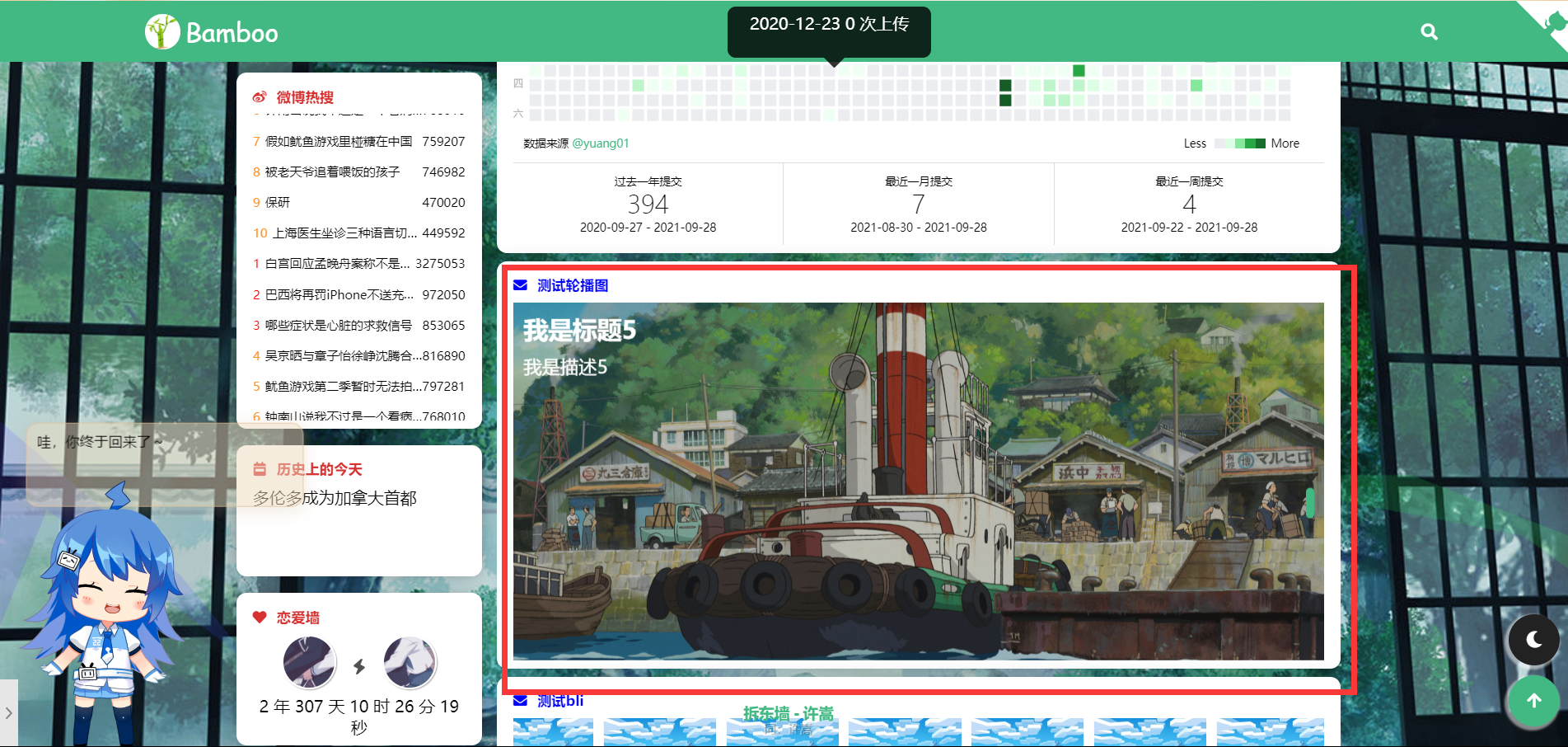This screenshot has width=1568, height=747.
Task: Open the @yuang01 data source link
Action: coord(601,143)
